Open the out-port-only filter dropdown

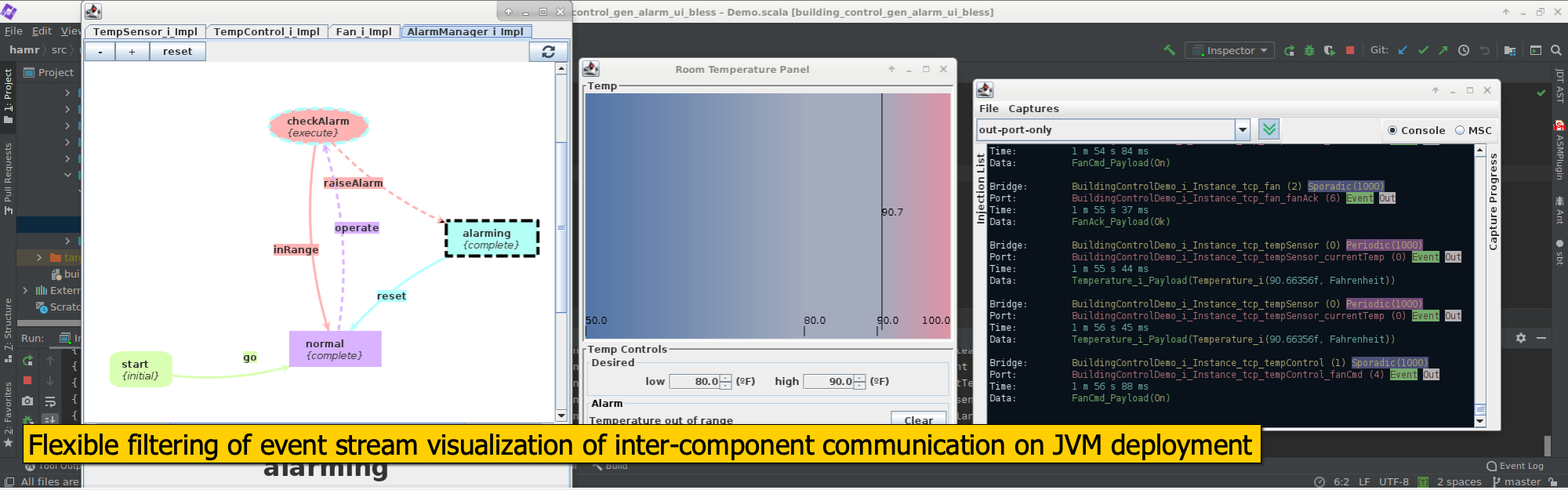pyautogui.click(x=1242, y=129)
